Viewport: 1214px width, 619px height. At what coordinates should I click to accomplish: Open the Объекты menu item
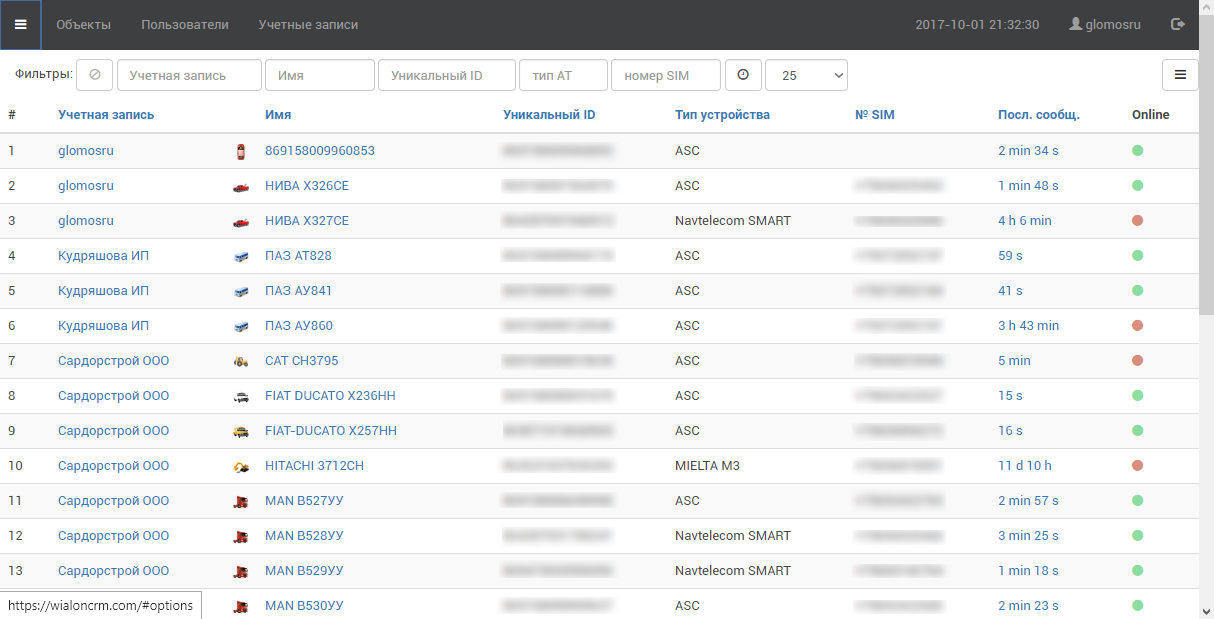(x=83, y=25)
